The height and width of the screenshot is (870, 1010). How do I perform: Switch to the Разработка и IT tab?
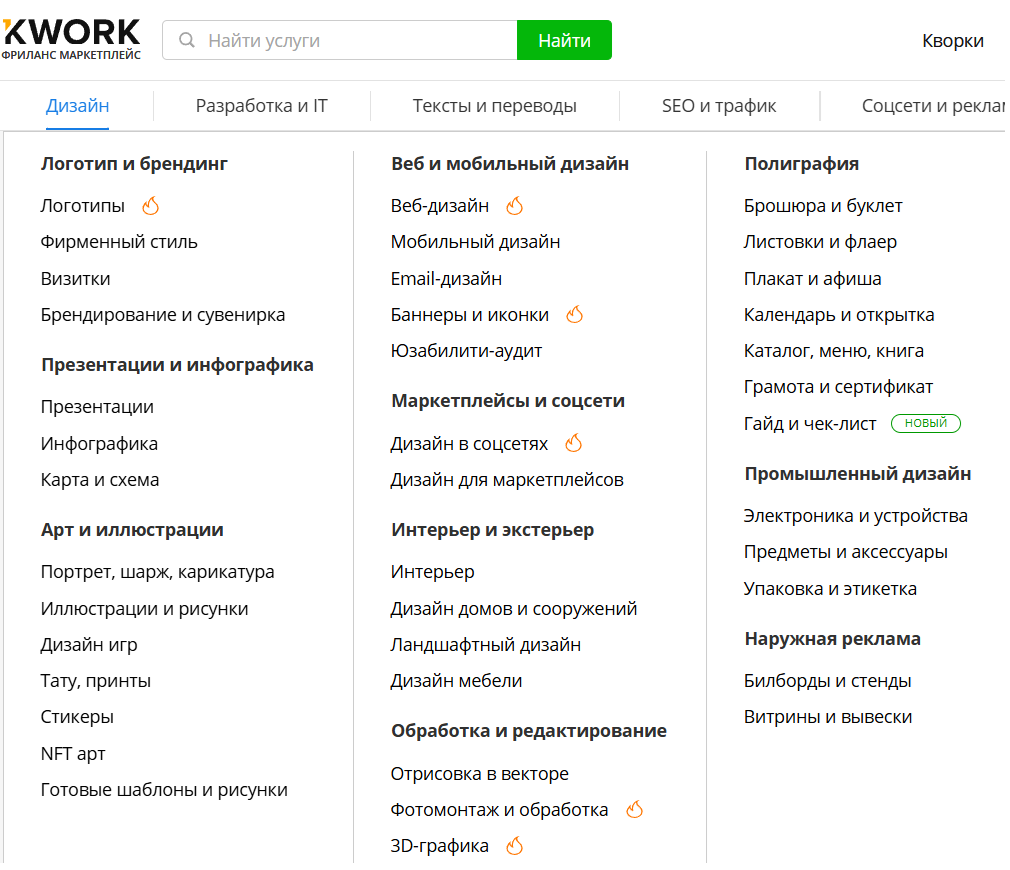[261, 103]
